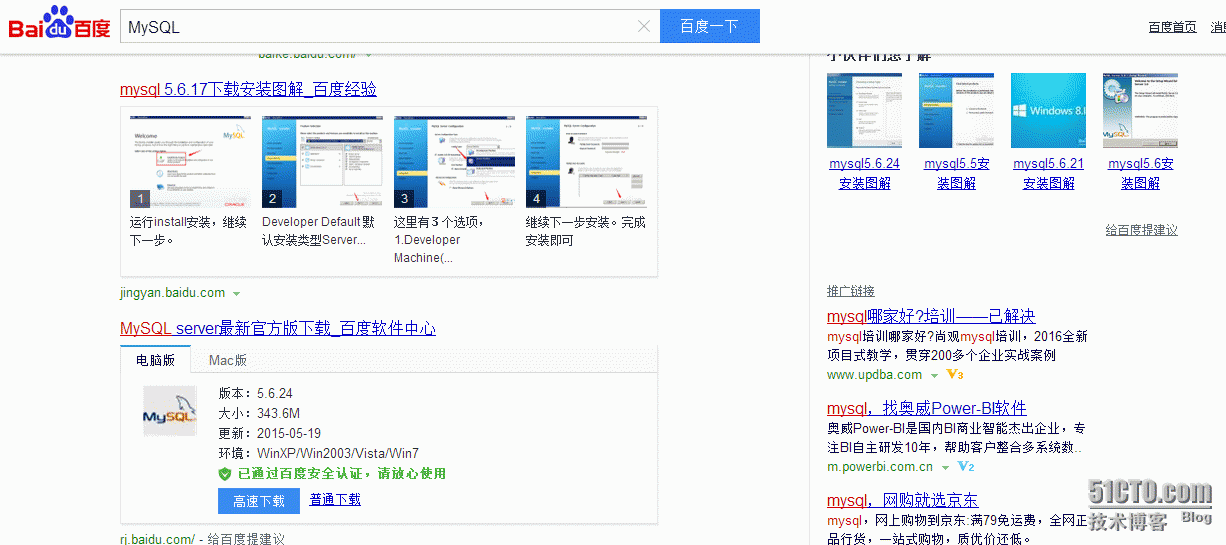Viewport: 1226px width, 545px height.
Task: Click the MySQL dolphin software logo
Action: 169,411
